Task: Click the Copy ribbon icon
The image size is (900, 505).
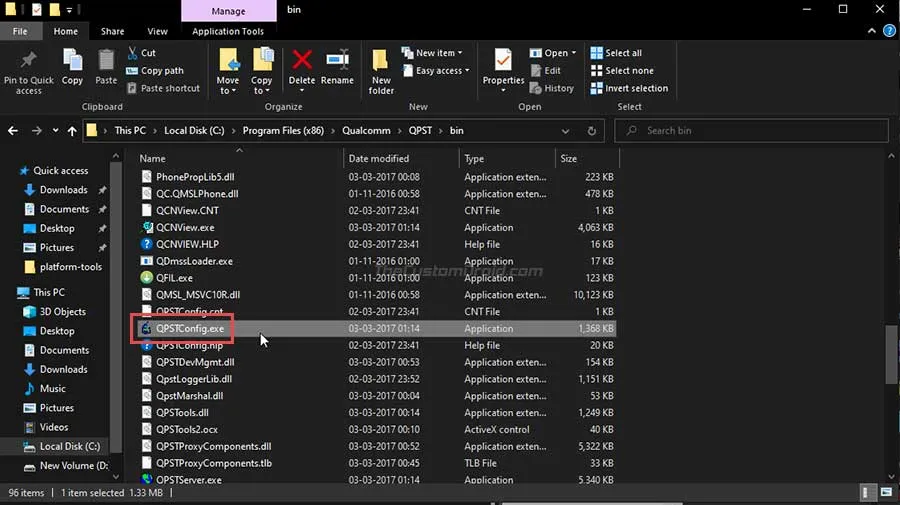Action: tap(72, 60)
